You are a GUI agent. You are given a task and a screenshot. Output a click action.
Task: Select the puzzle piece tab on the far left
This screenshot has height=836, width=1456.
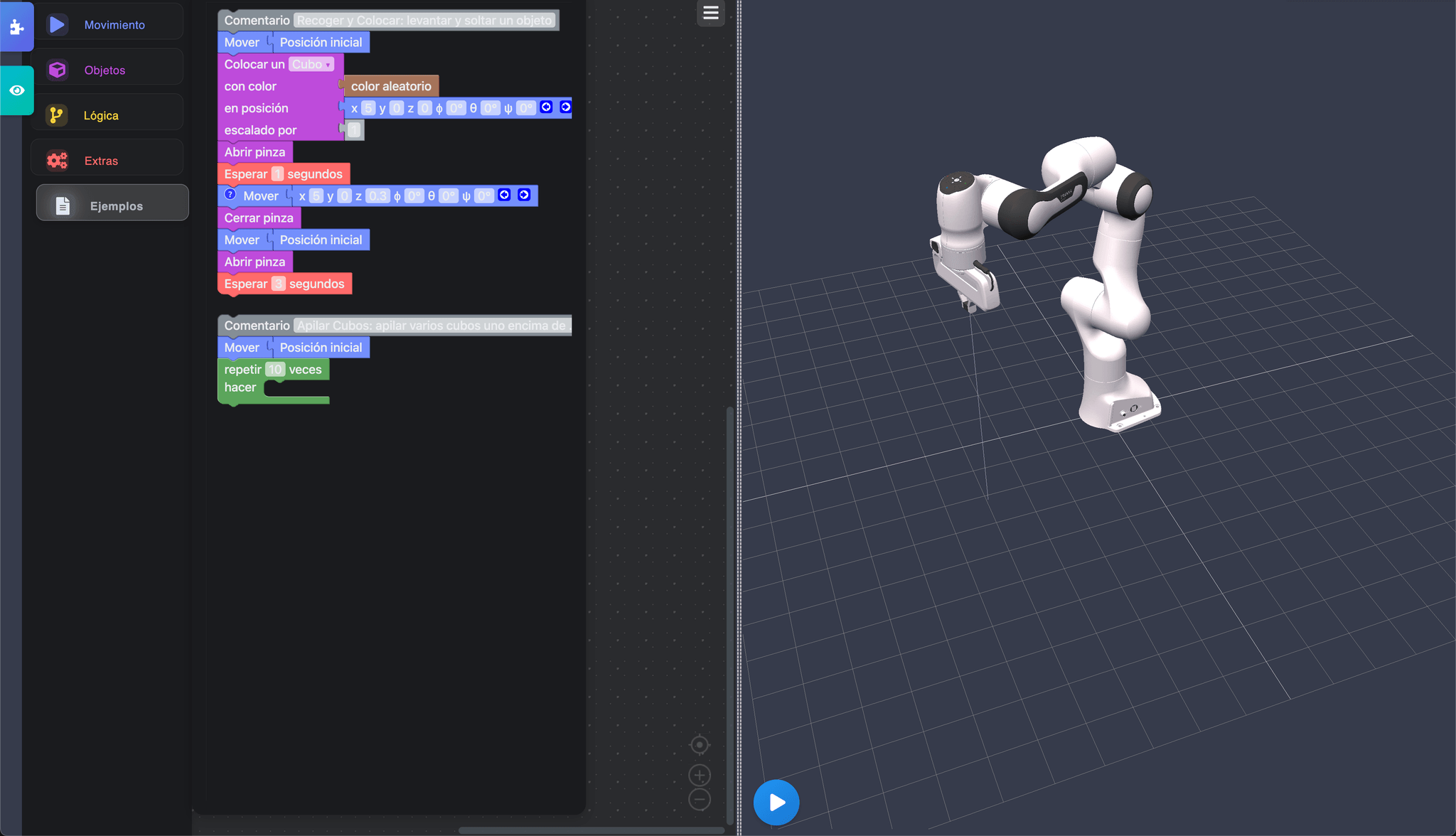[x=16, y=26]
